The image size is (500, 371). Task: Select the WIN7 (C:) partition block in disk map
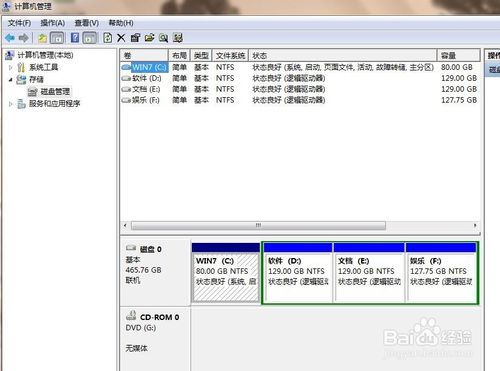(226, 273)
